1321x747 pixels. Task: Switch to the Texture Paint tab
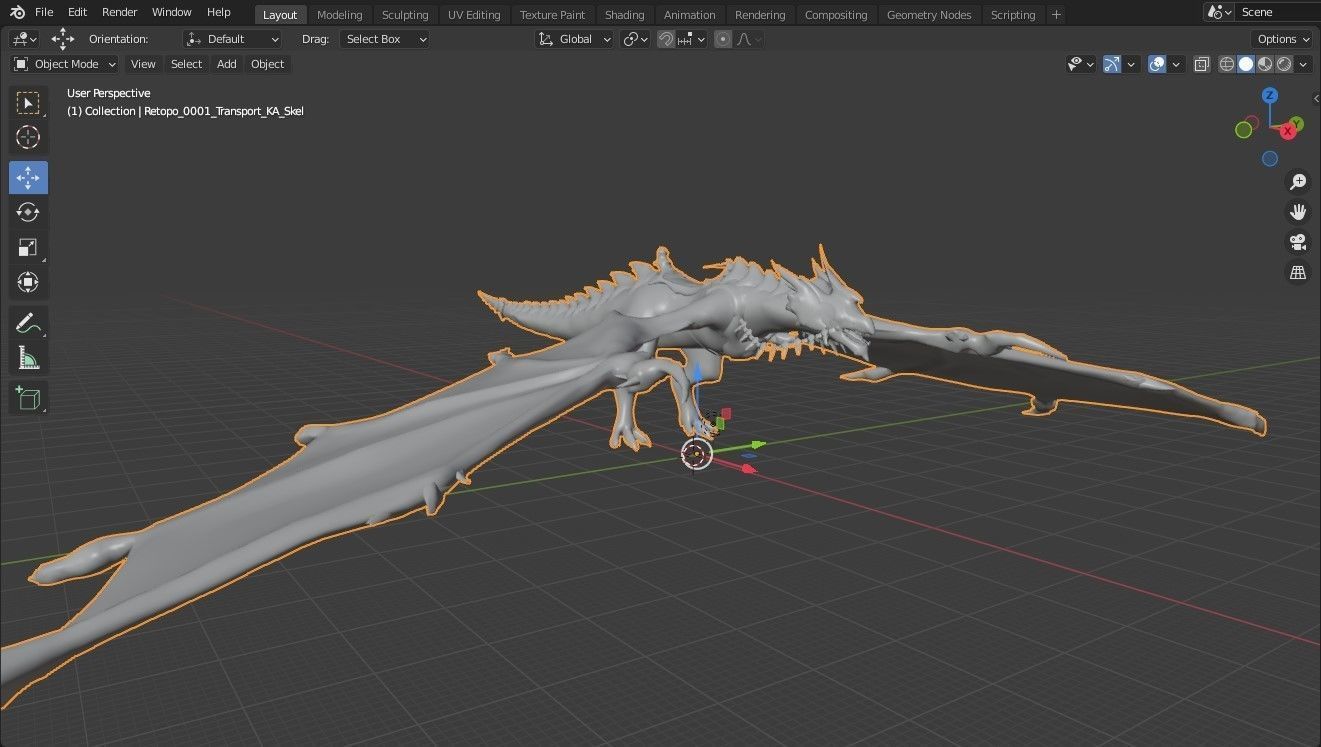pyautogui.click(x=552, y=15)
